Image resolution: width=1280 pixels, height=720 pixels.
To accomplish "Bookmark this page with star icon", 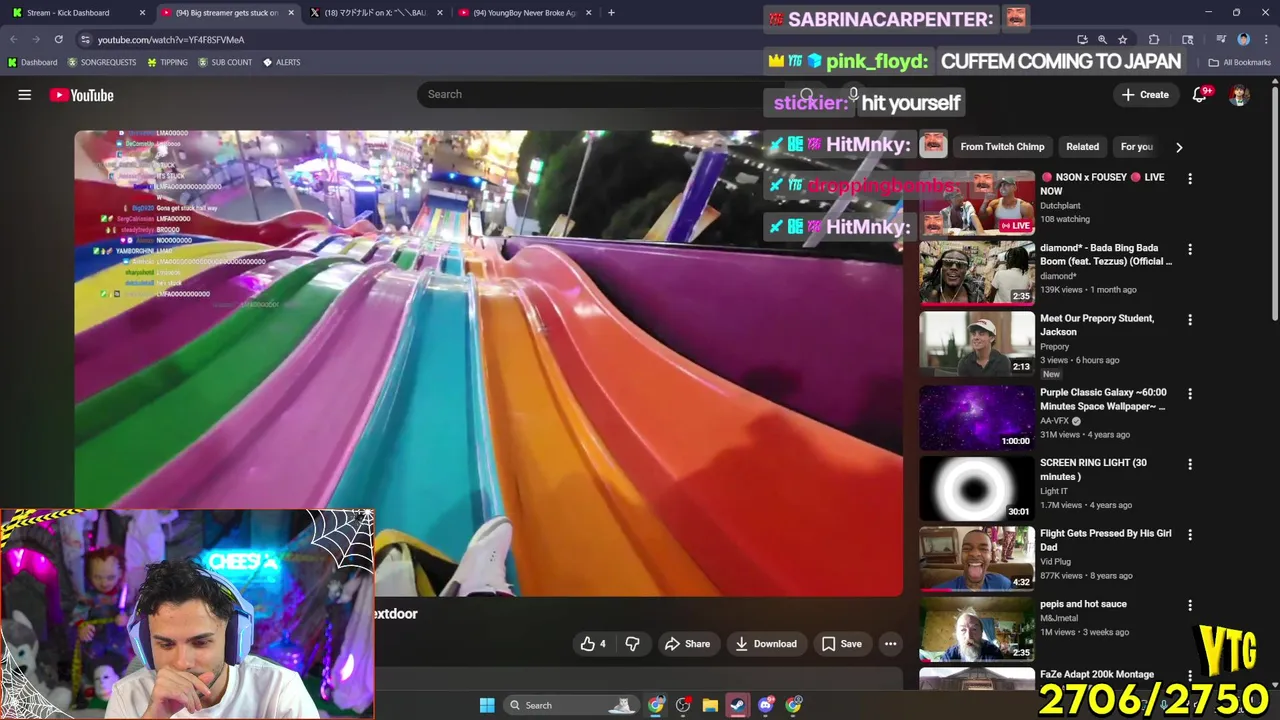I will tap(1123, 40).
